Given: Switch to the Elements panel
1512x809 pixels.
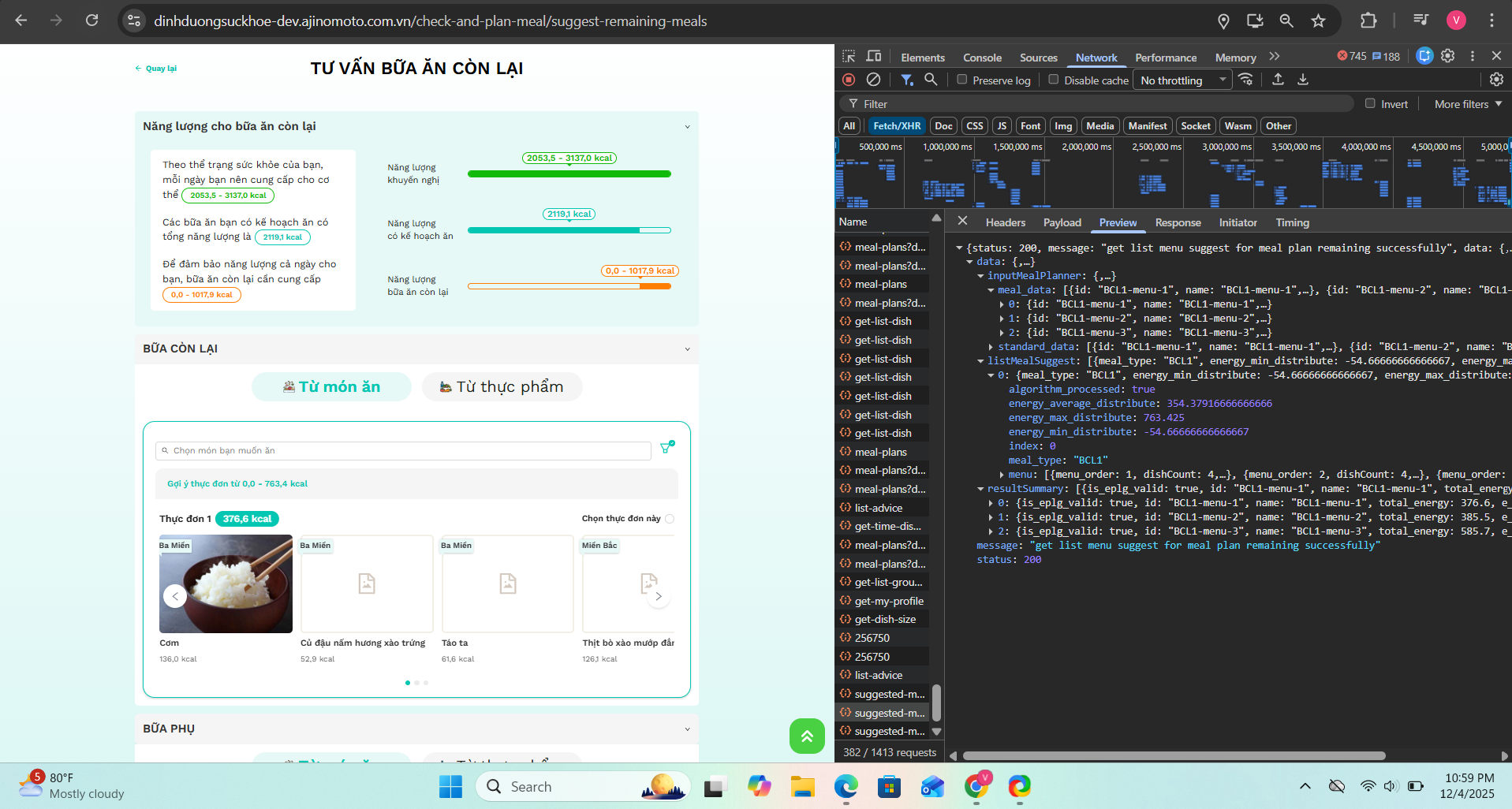Looking at the screenshot, I should pyautogui.click(x=922, y=58).
